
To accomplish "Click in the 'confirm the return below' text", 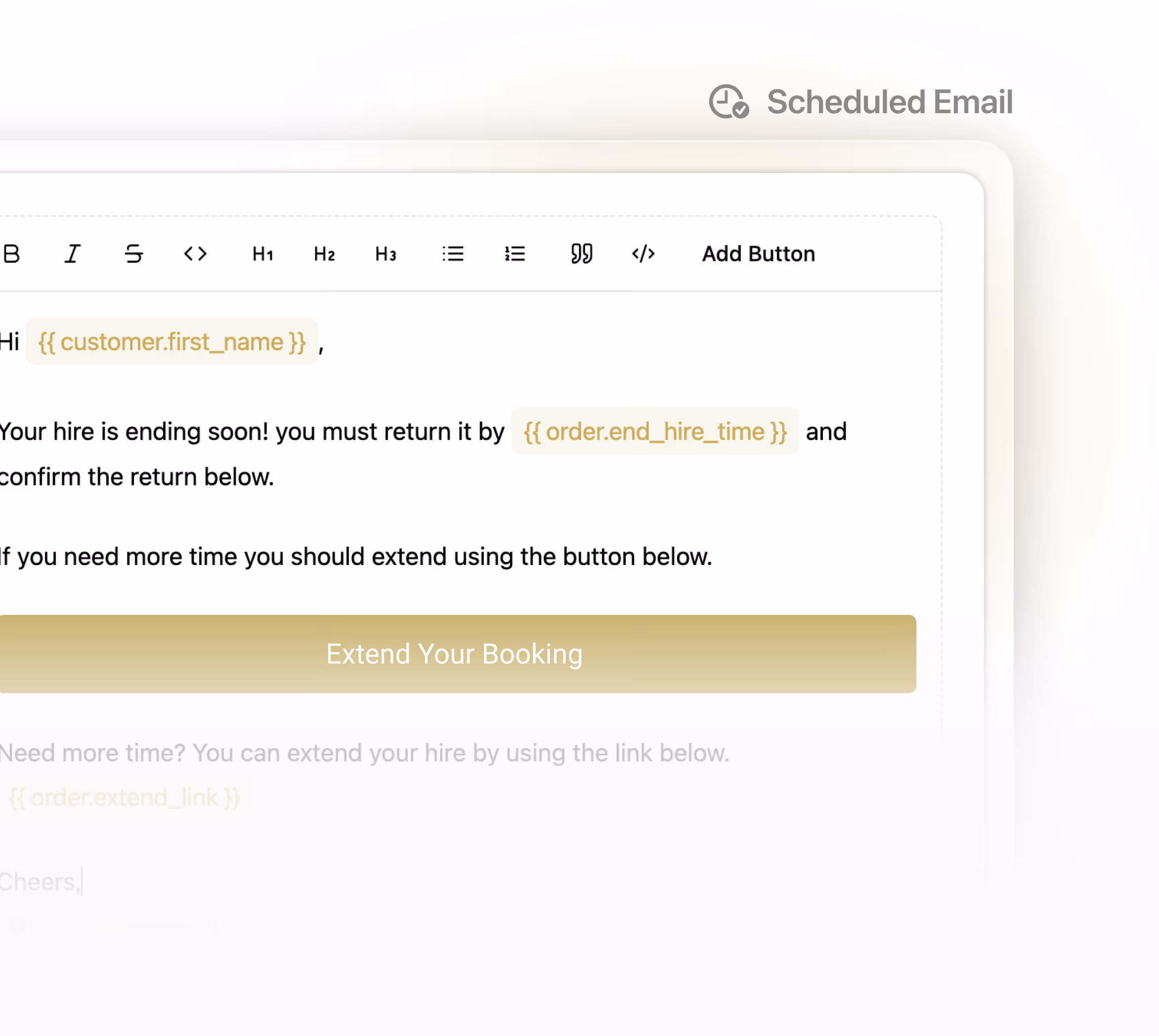I will point(136,477).
